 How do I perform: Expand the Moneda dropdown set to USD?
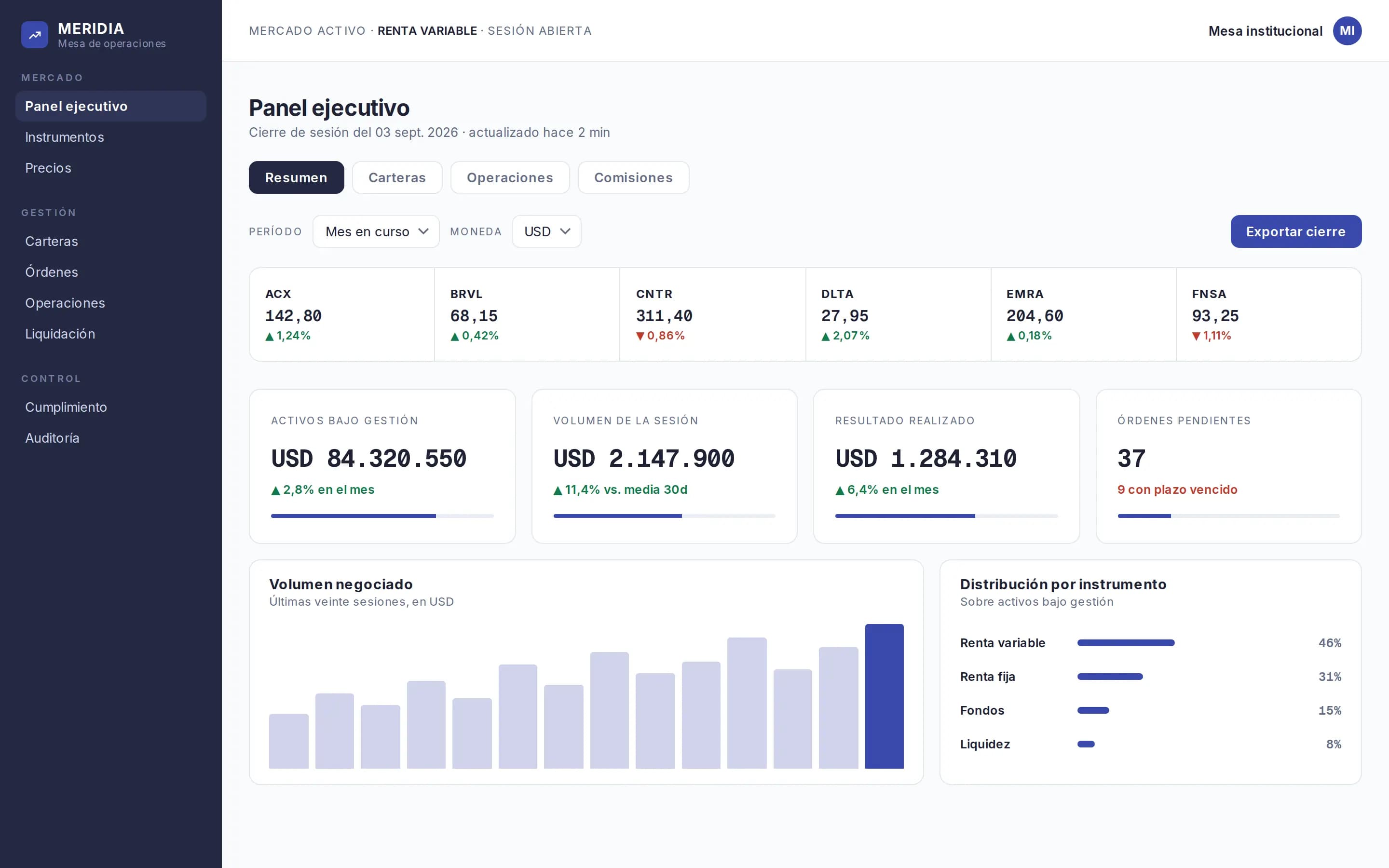click(x=546, y=231)
